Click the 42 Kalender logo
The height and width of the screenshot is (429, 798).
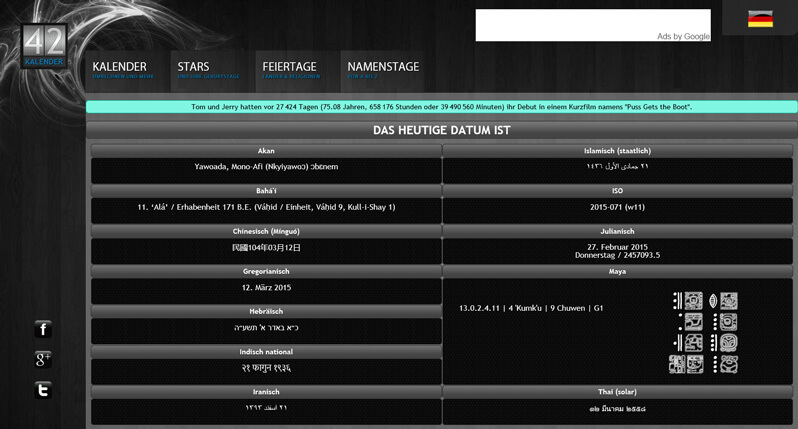44,46
